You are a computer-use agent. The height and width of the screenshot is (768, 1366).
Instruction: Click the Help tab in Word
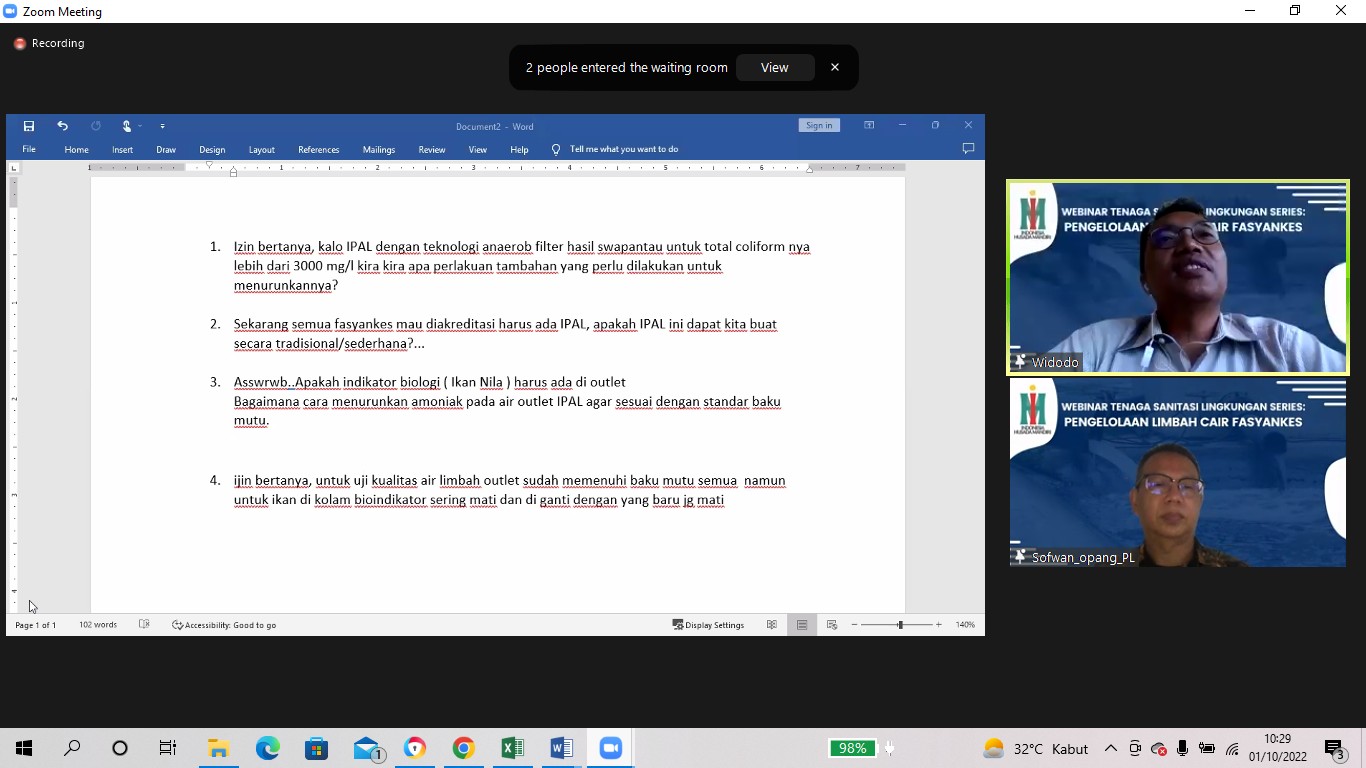[x=519, y=149]
